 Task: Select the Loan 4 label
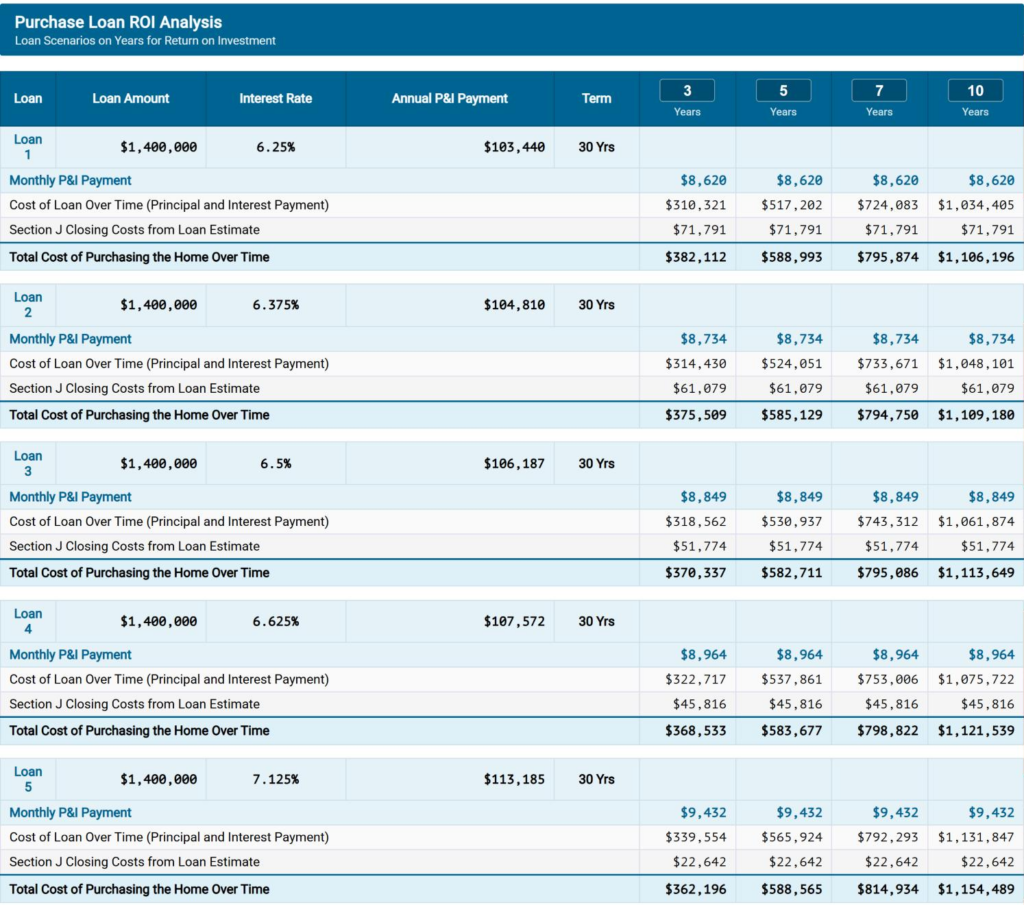click(x=27, y=622)
